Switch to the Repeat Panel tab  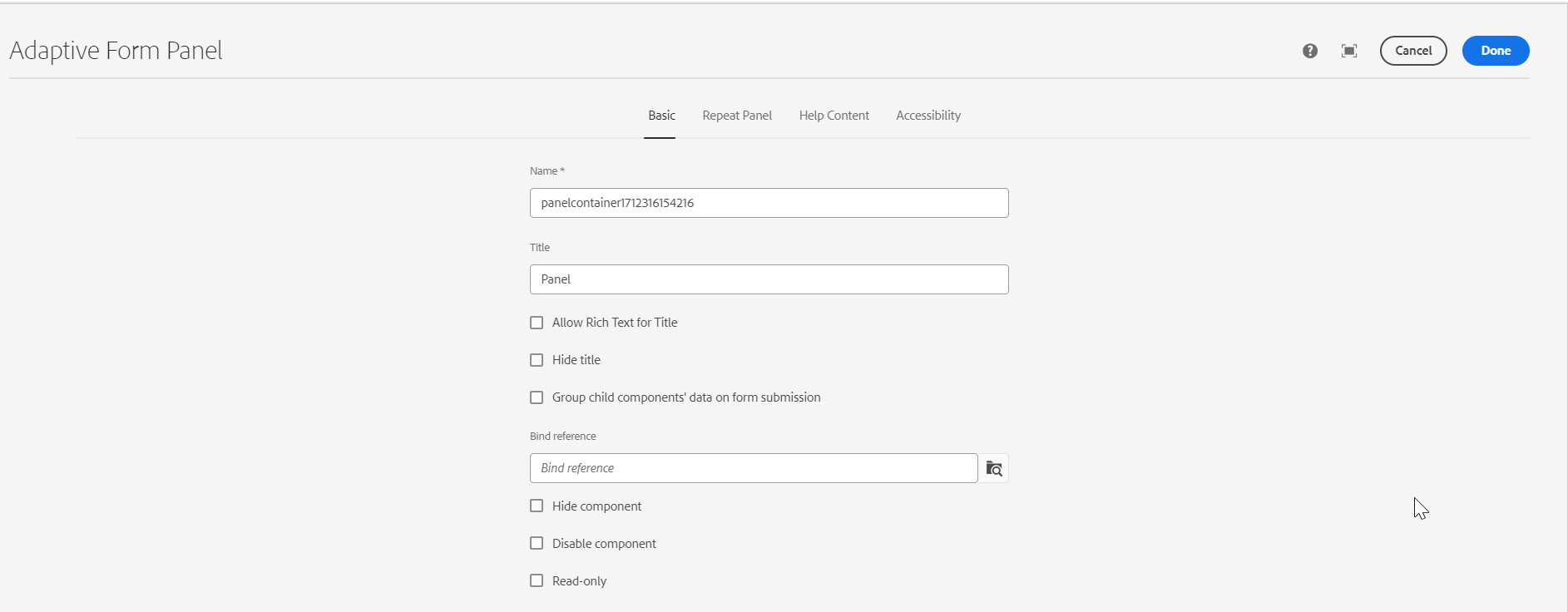[x=737, y=116]
